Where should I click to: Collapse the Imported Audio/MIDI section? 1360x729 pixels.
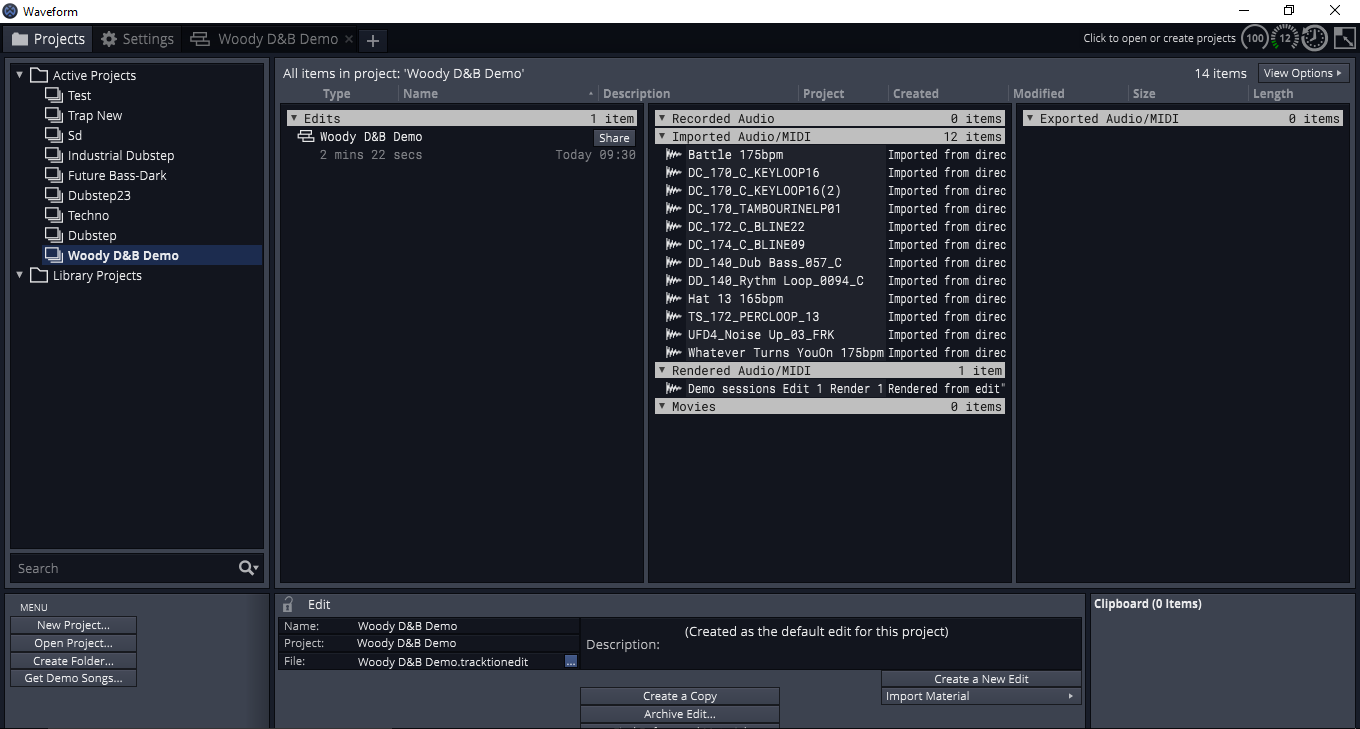click(662, 136)
